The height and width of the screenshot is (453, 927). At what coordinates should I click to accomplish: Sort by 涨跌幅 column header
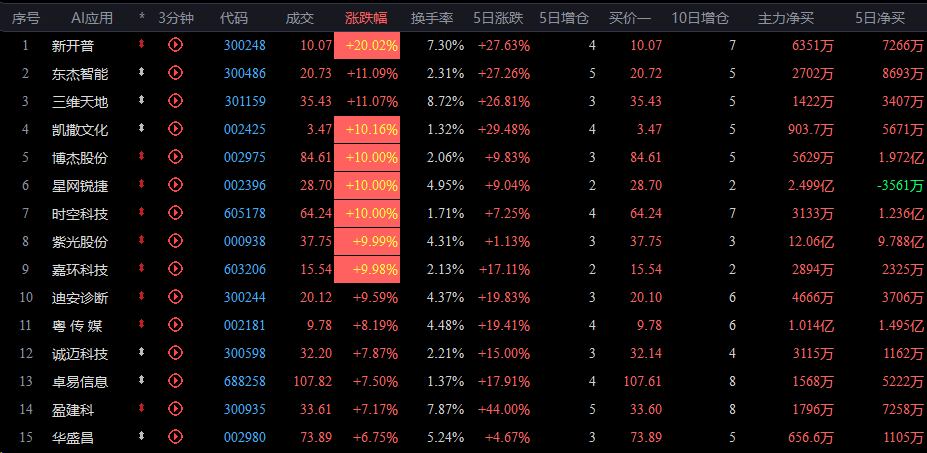coord(366,18)
